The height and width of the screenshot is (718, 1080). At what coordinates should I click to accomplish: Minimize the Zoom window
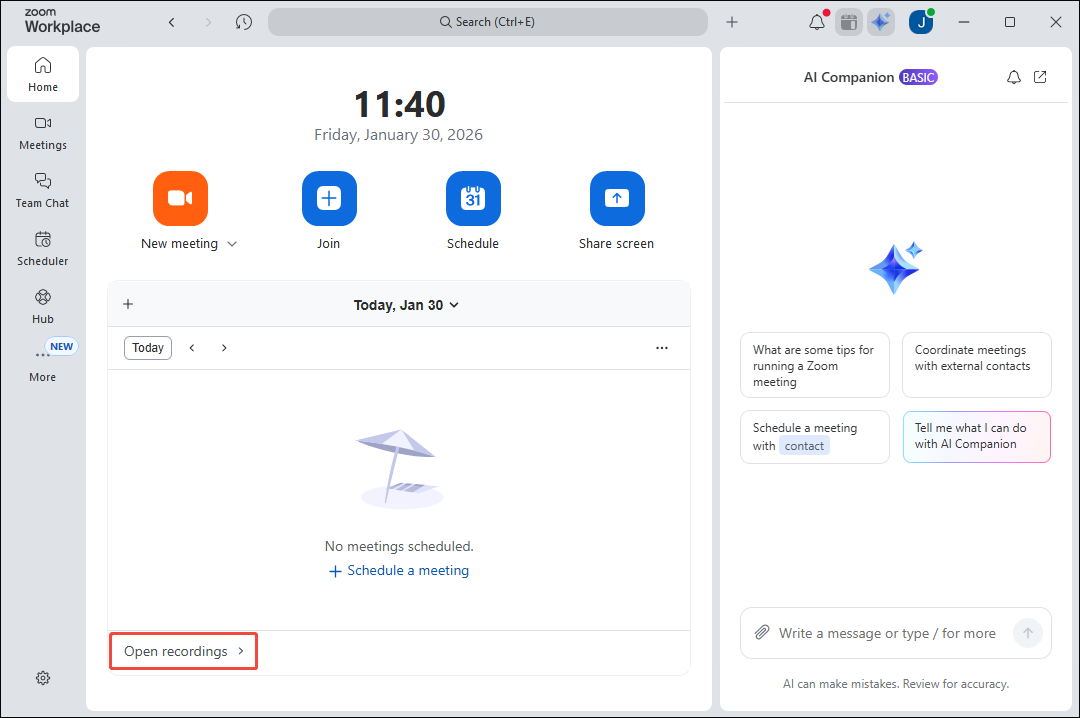coord(964,22)
